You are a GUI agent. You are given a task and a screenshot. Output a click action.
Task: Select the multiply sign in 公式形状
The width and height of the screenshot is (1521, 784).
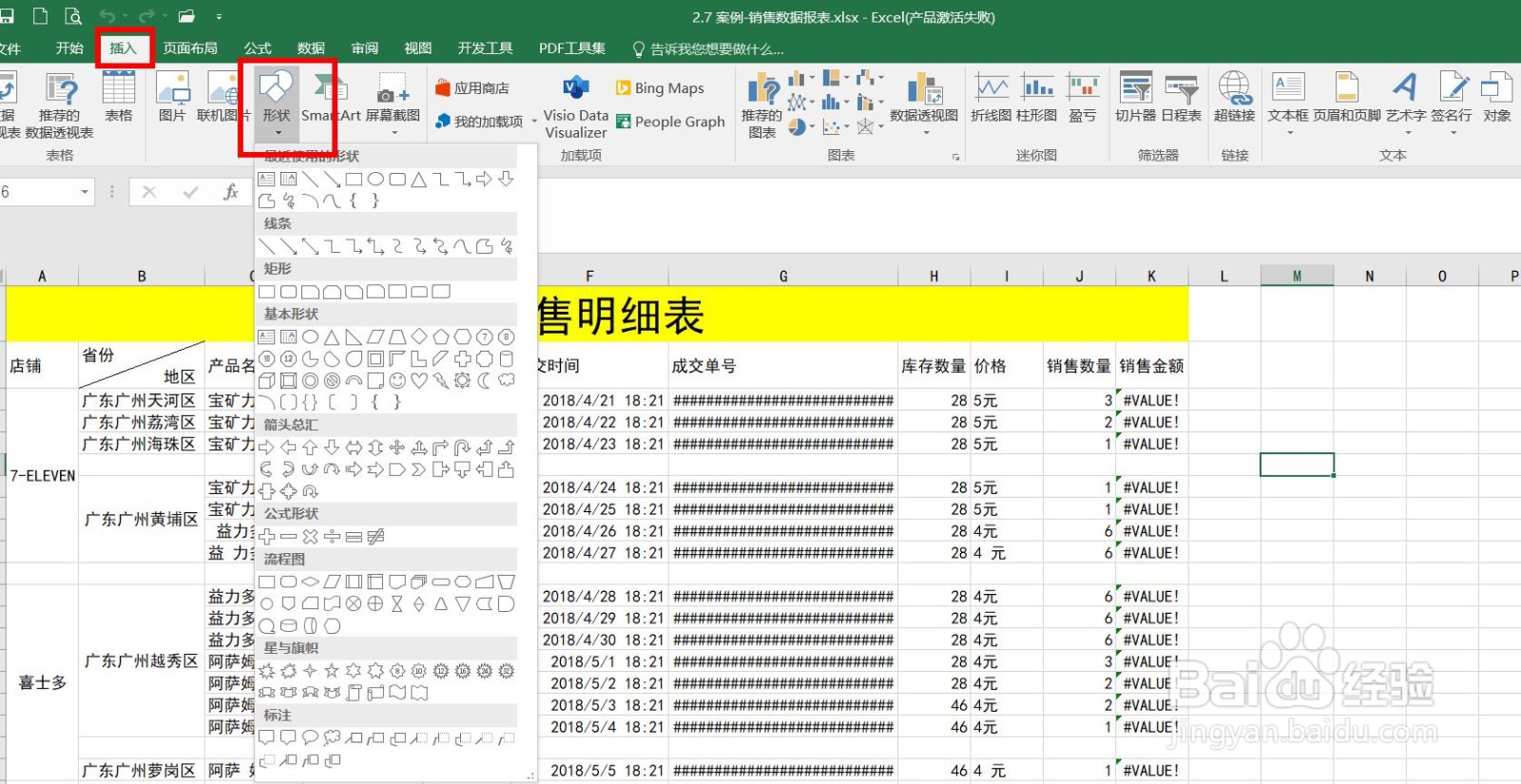click(x=310, y=537)
